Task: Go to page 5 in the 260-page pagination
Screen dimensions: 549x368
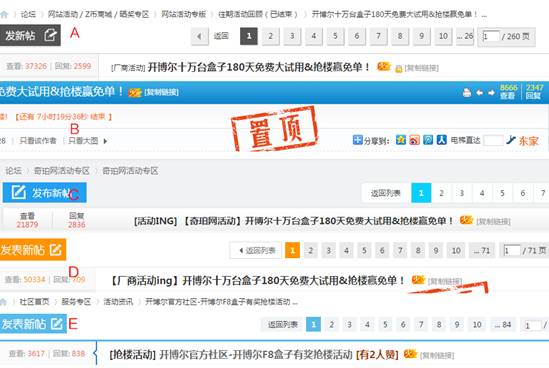Action: pos(335,36)
